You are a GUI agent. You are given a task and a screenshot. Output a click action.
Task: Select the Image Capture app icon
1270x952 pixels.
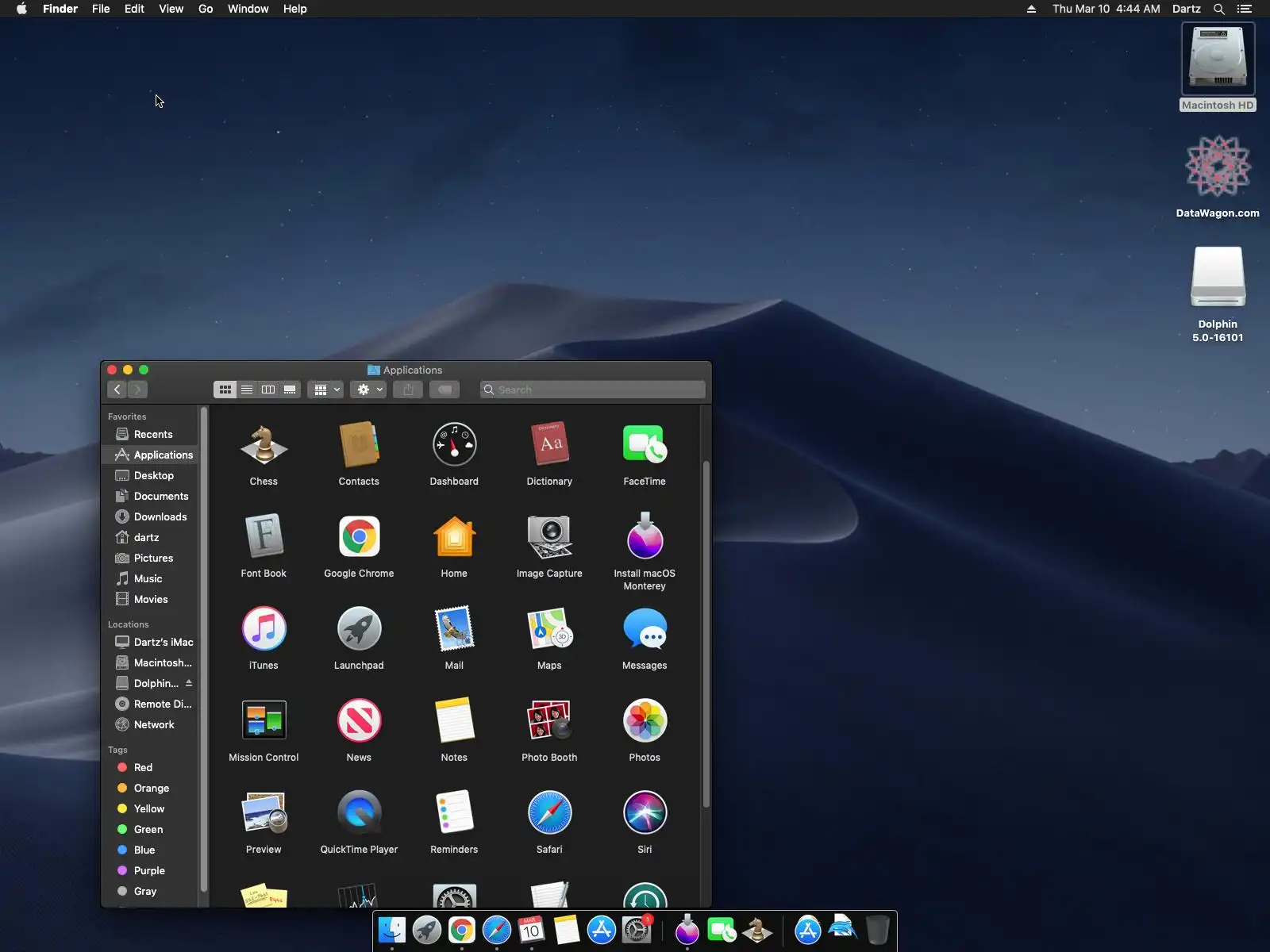pos(549,537)
